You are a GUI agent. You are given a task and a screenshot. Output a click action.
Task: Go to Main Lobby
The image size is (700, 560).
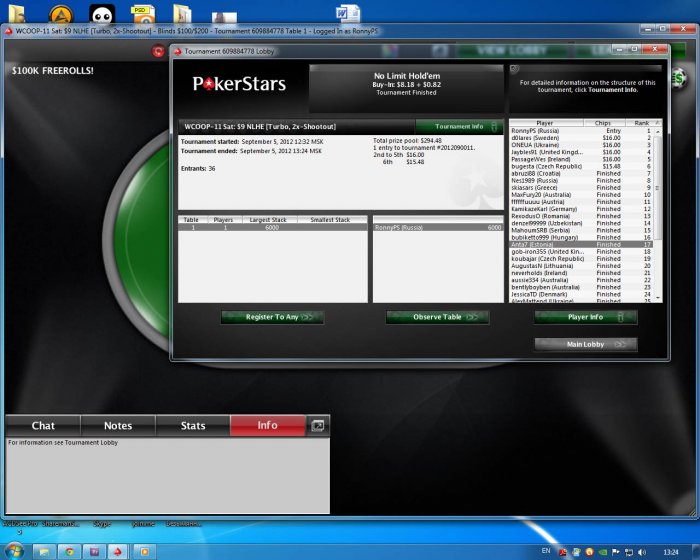tap(586, 344)
